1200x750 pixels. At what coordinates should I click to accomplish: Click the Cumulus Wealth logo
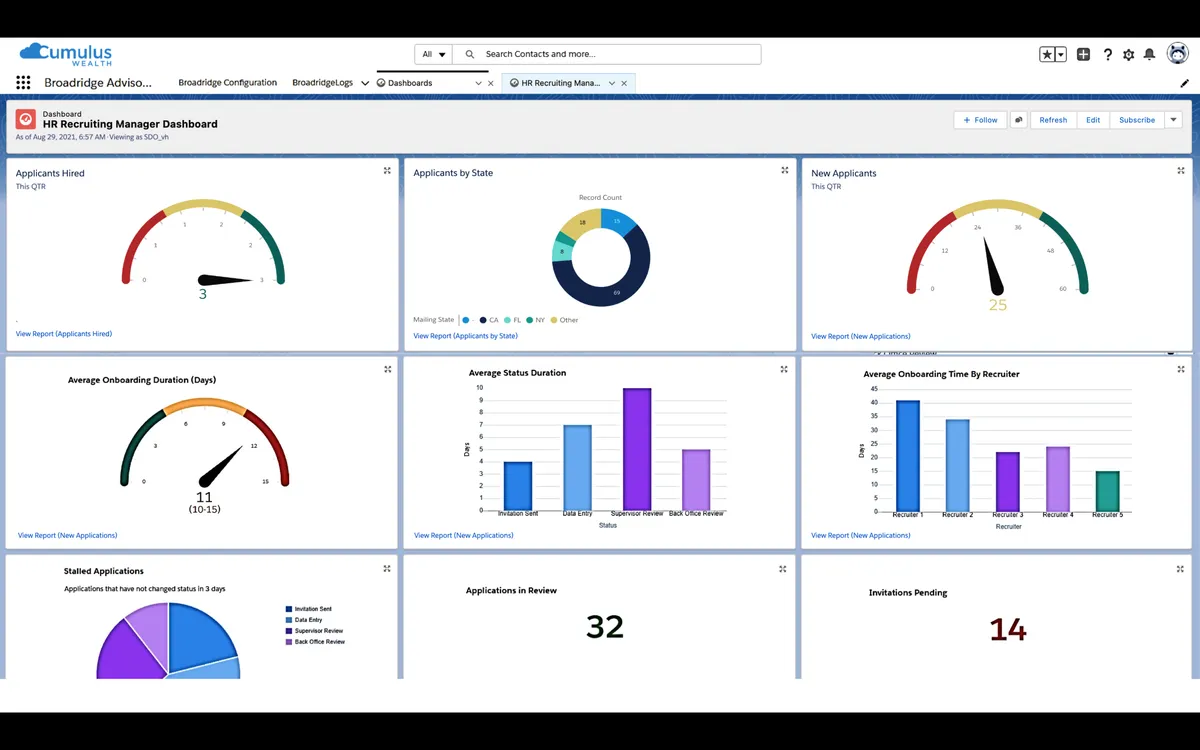[66, 54]
